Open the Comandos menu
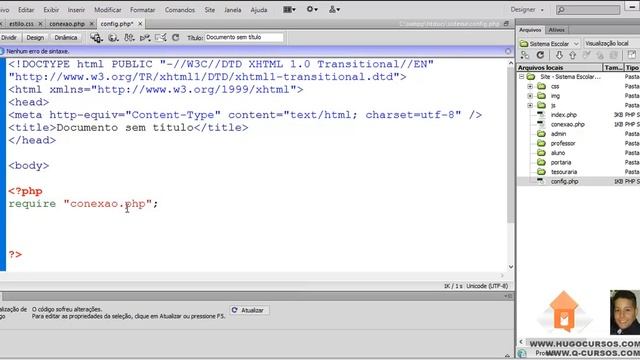 point(180,10)
